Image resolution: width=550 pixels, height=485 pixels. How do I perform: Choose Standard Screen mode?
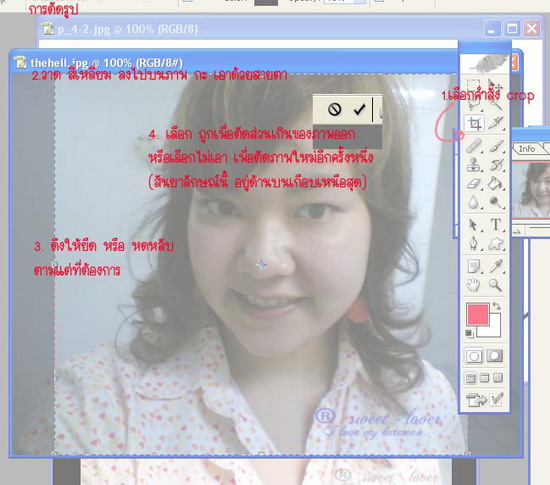coord(470,378)
